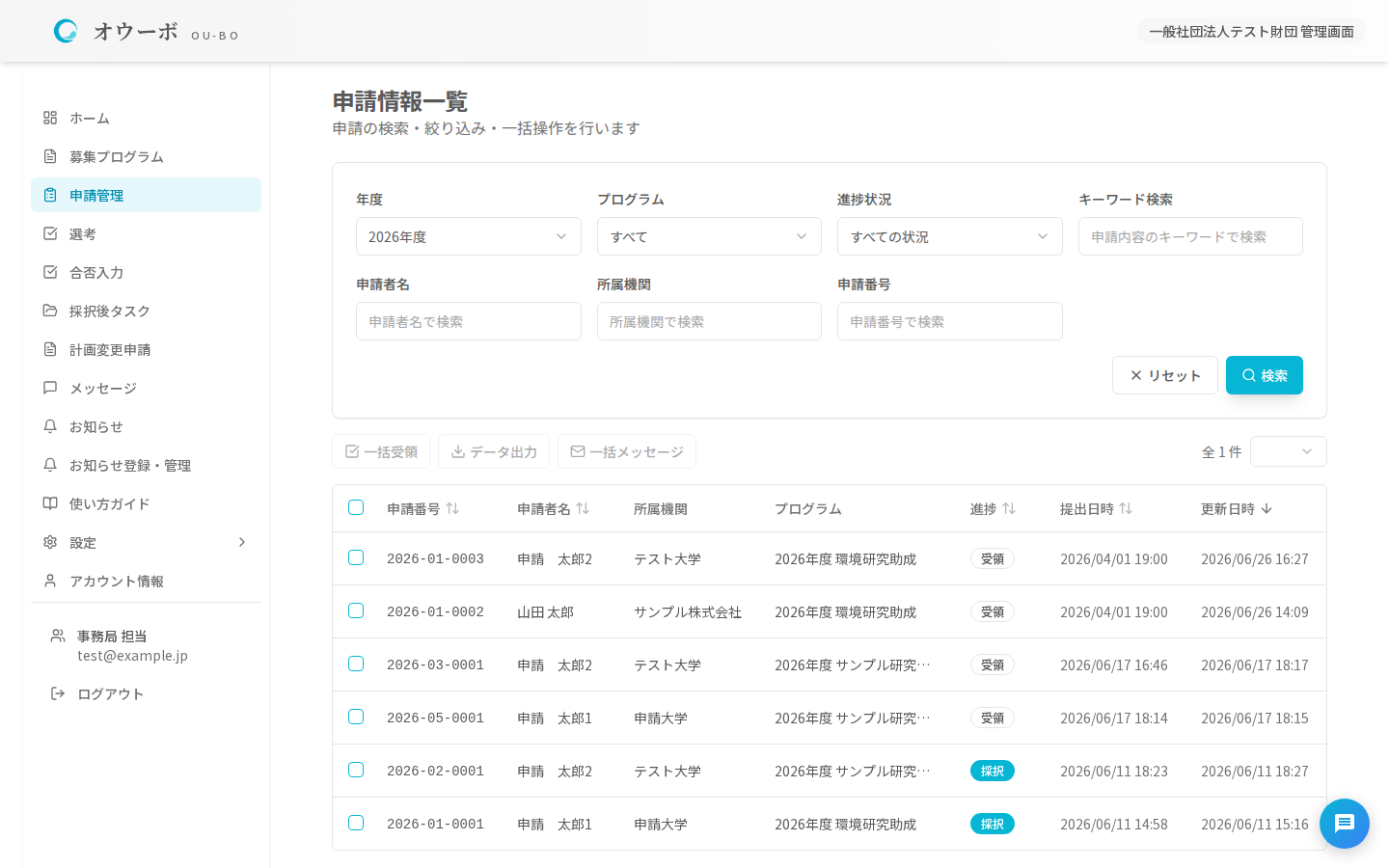Click 採択 badge in row 2026-02-0001
Image resolution: width=1389 pixels, height=868 pixels.
(993, 771)
